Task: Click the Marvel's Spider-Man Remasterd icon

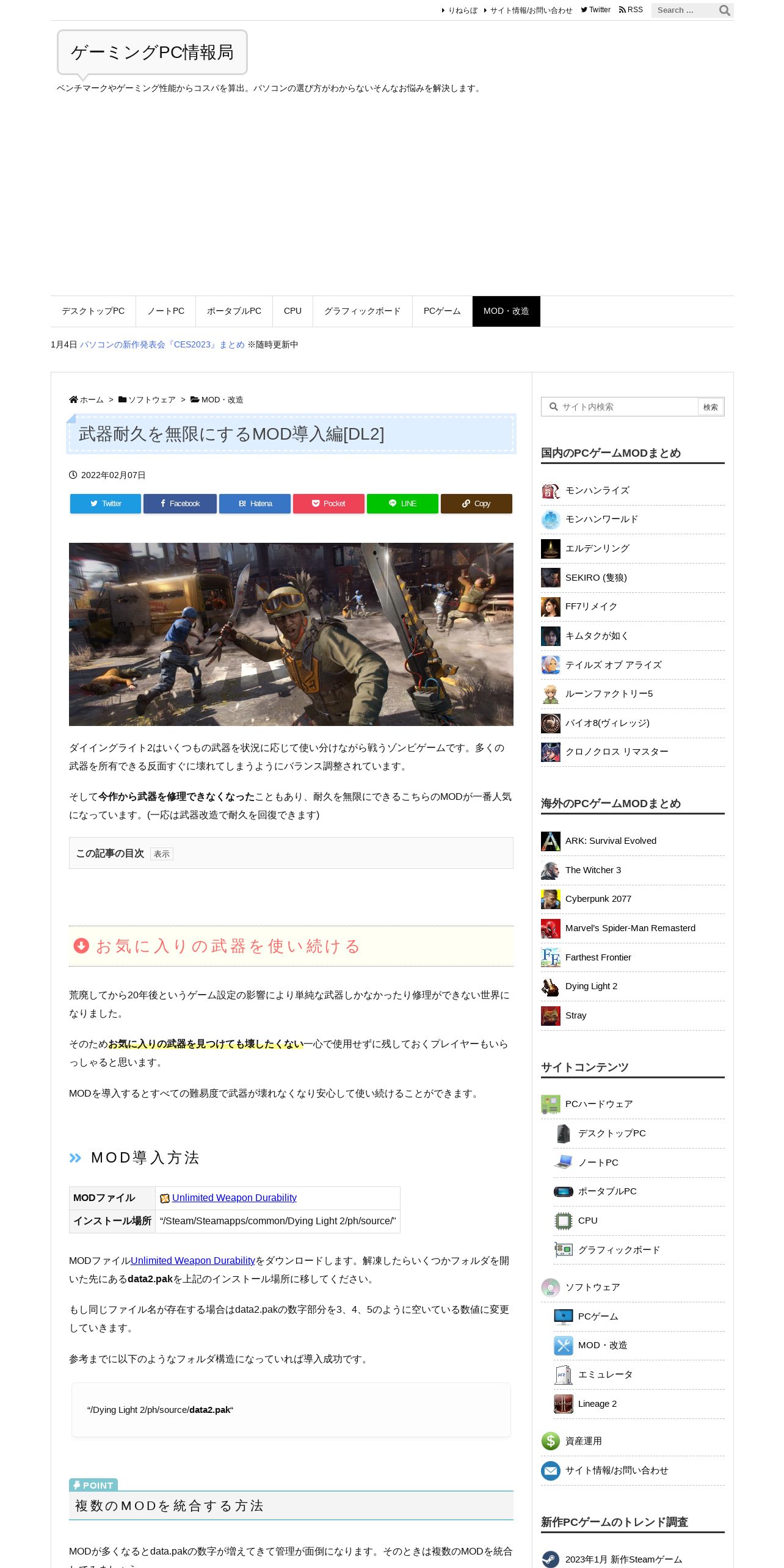Action: (550, 929)
